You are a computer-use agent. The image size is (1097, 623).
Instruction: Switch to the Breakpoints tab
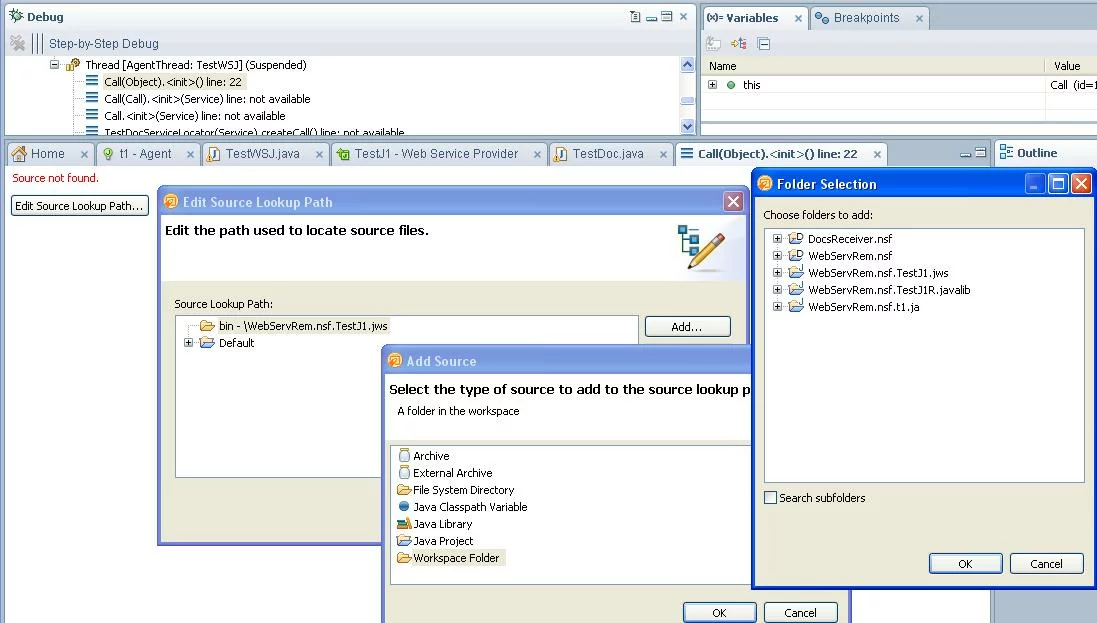point(865,18)
